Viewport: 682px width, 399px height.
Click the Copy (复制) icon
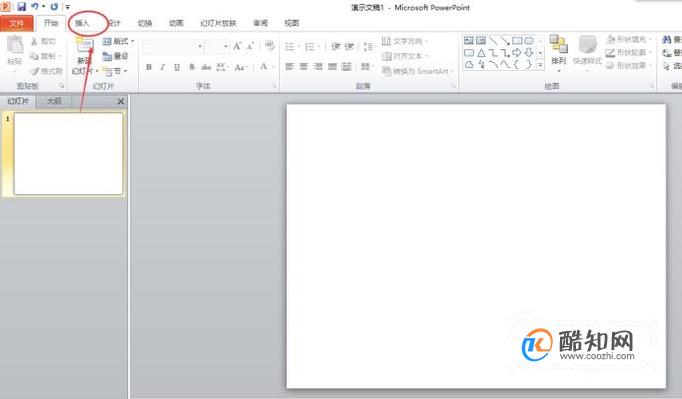34,56
